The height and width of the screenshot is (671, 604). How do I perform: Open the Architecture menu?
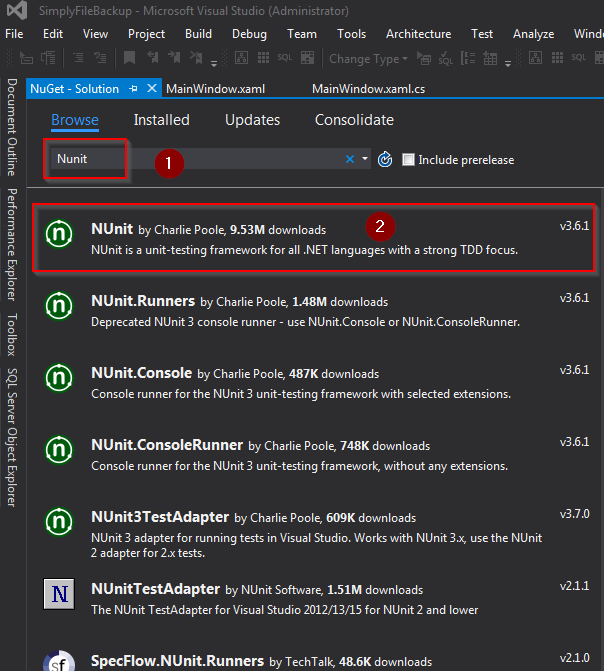point(419,34)
